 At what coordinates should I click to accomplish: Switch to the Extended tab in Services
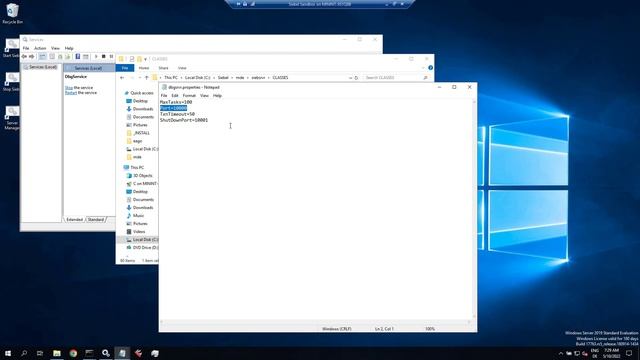(x=75, y=220)
